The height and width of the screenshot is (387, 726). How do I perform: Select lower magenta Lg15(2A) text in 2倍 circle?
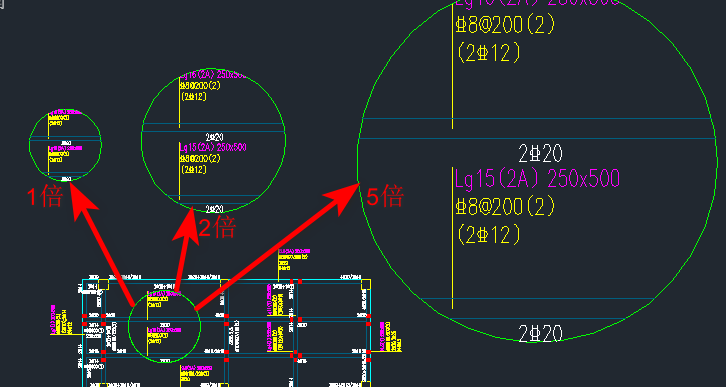213,148
